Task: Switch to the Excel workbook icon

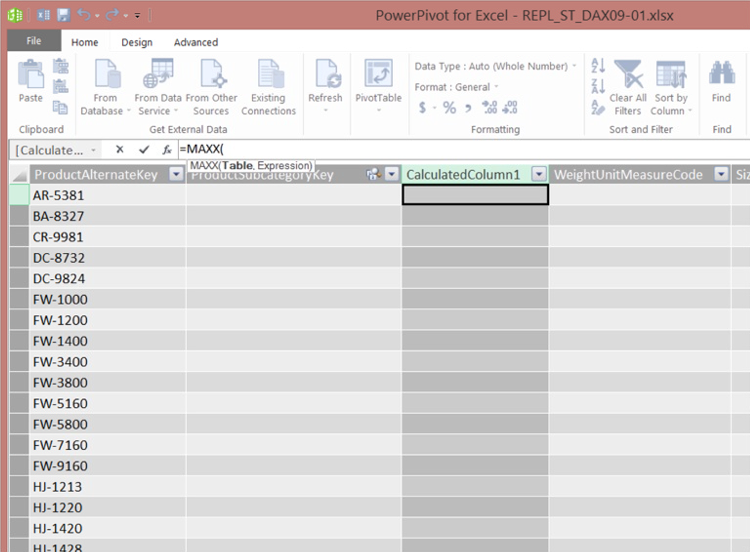Action: tap(44, 15)
